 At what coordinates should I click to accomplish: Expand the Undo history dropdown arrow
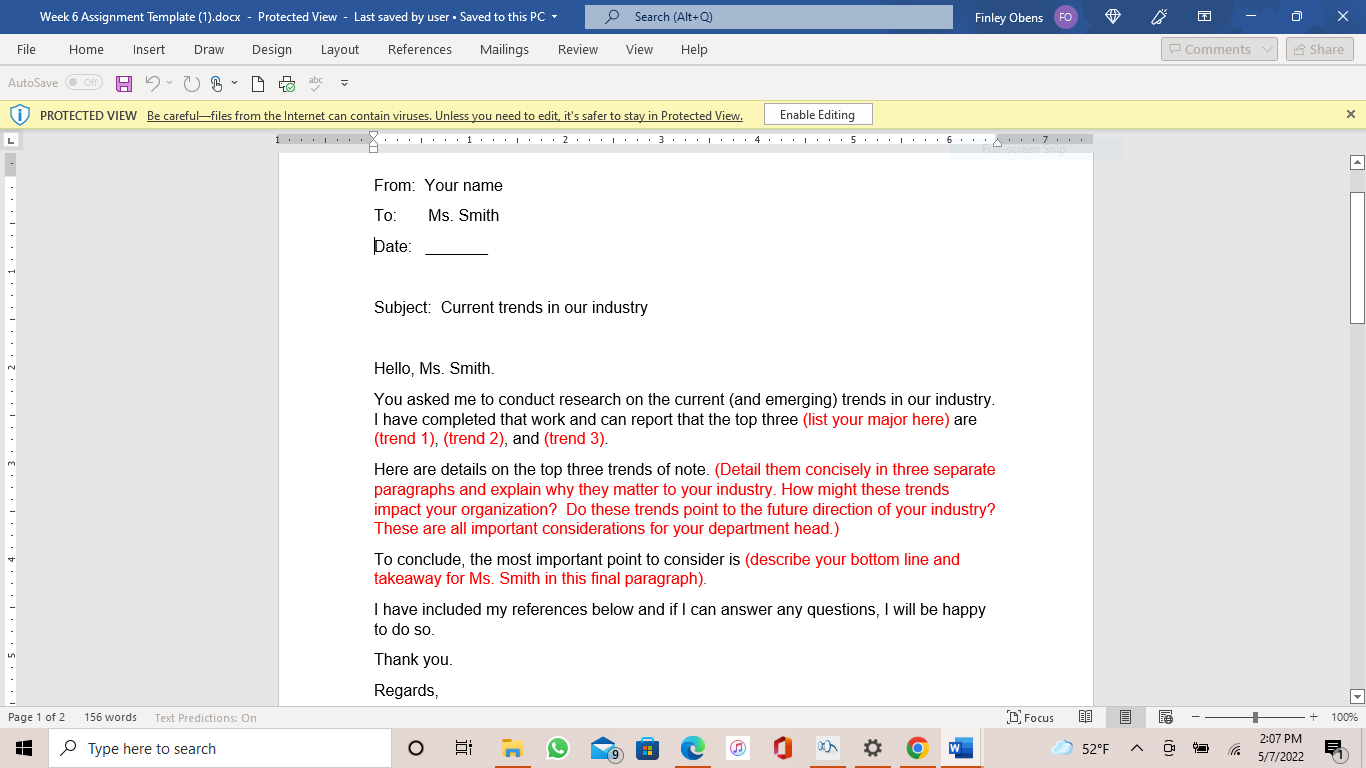coord(169,83)
